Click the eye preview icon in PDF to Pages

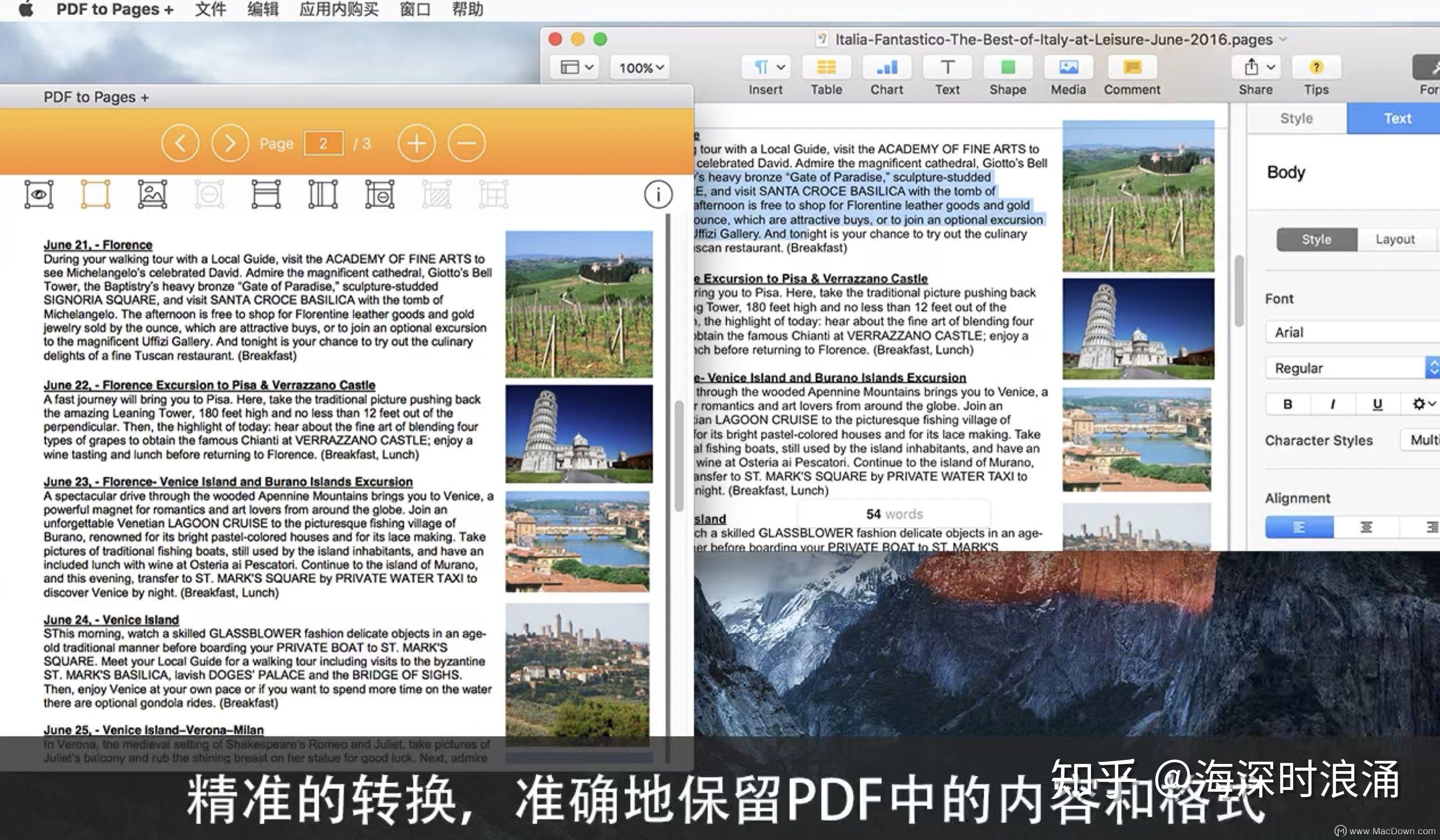point(38,194)
